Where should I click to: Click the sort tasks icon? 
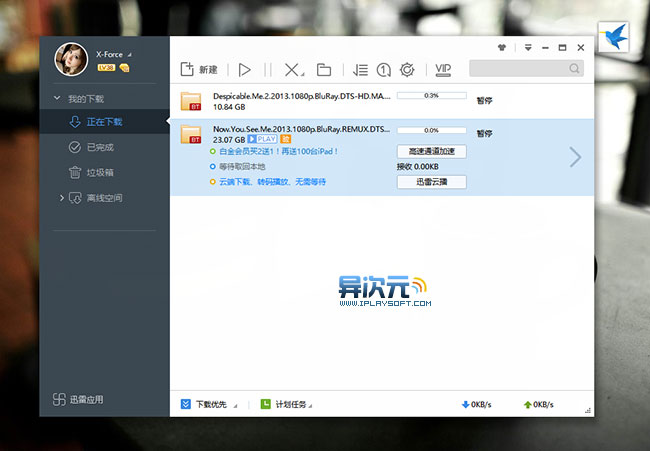361,69
